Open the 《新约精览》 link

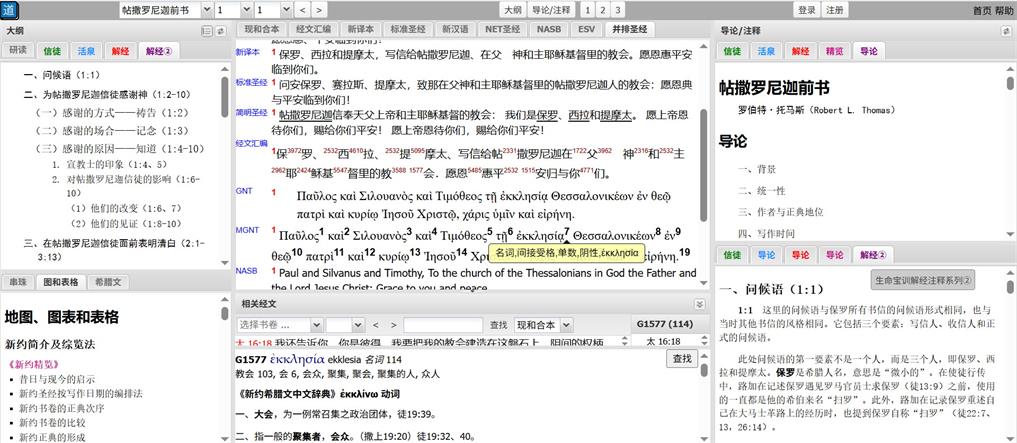coord(31,364)
